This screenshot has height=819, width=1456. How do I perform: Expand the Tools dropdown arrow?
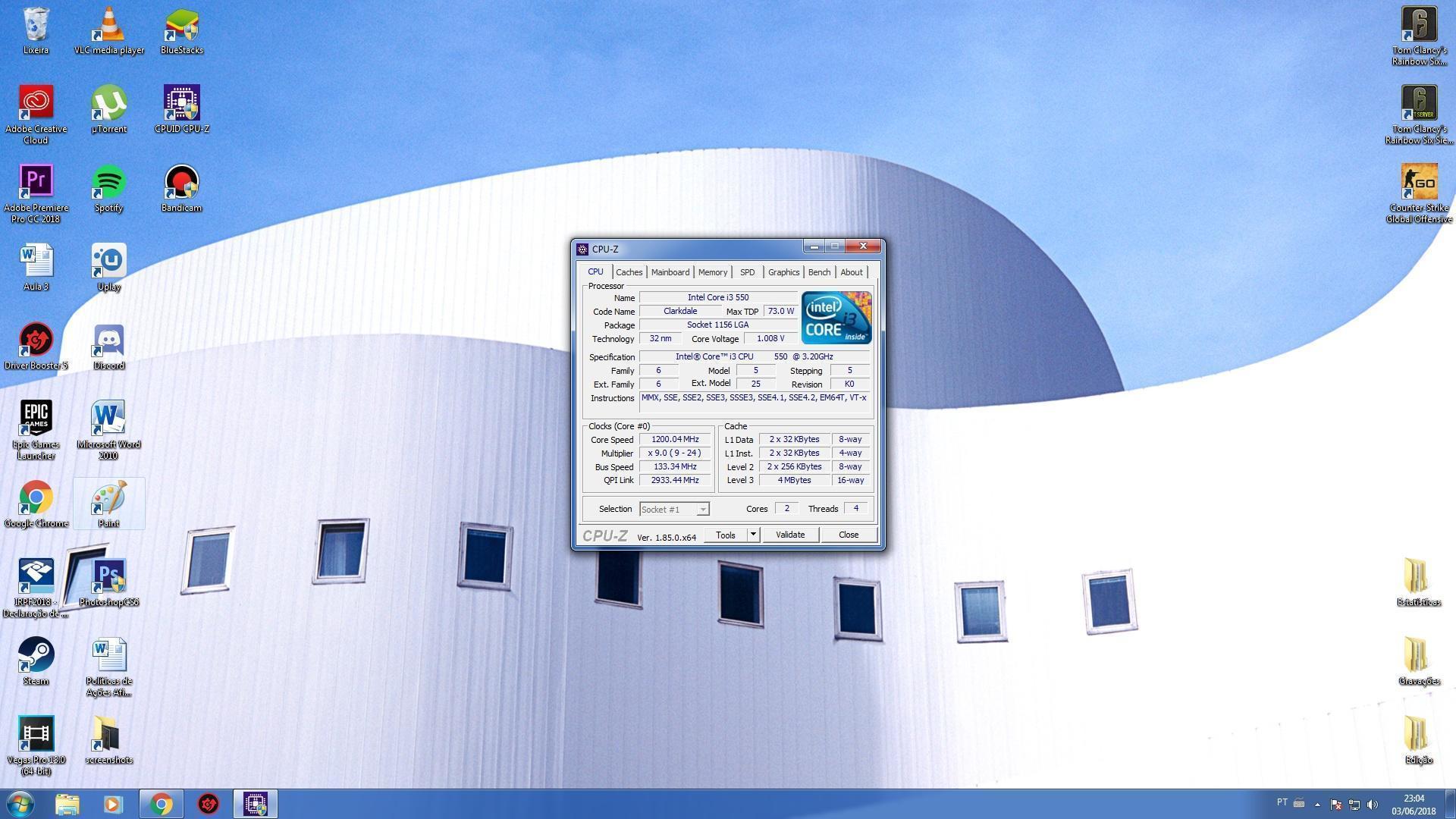tap(753, 535)
